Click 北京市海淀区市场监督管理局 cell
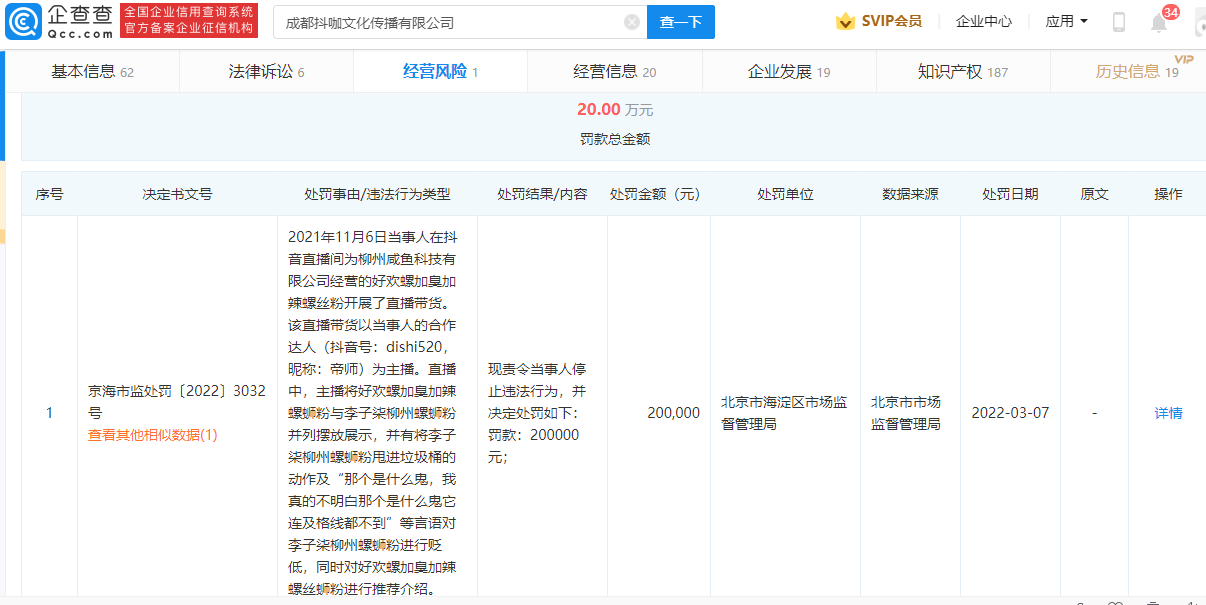The image size is (1206, 605). point(784,413)
